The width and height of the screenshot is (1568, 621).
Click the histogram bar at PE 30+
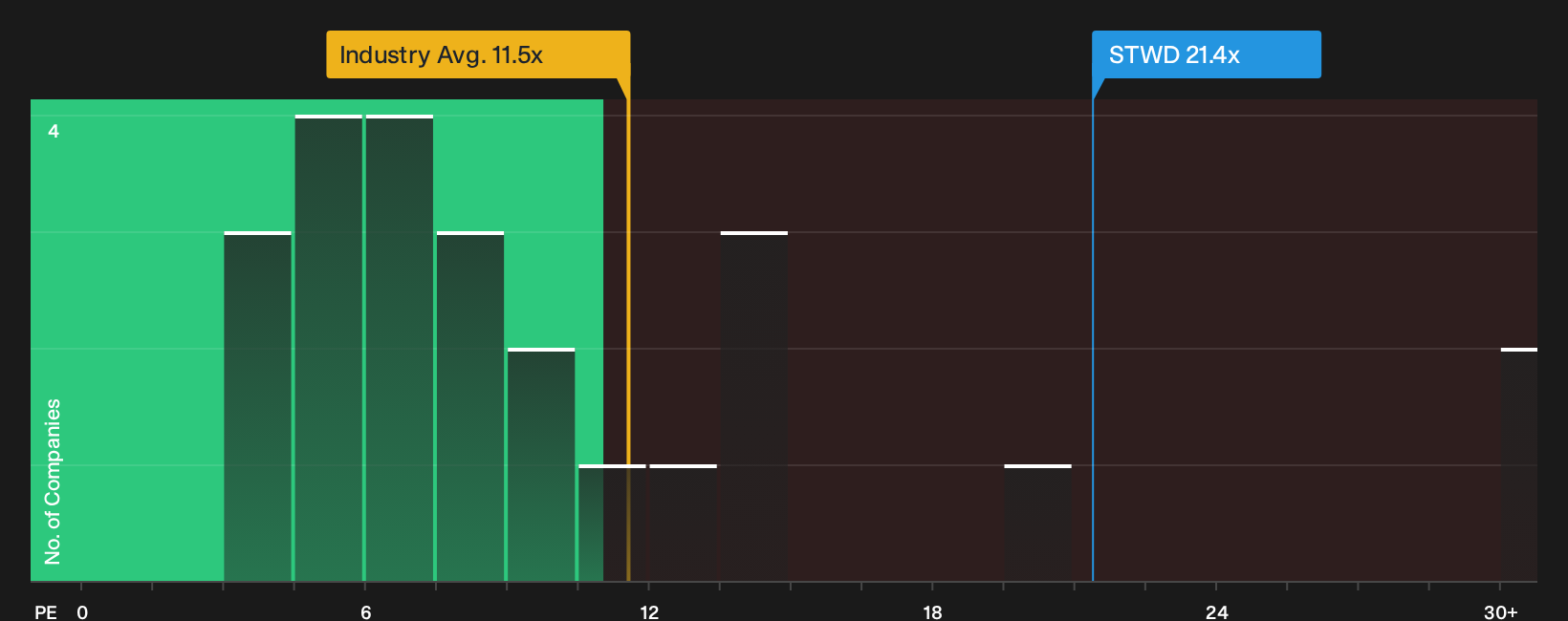(1519, 464)
